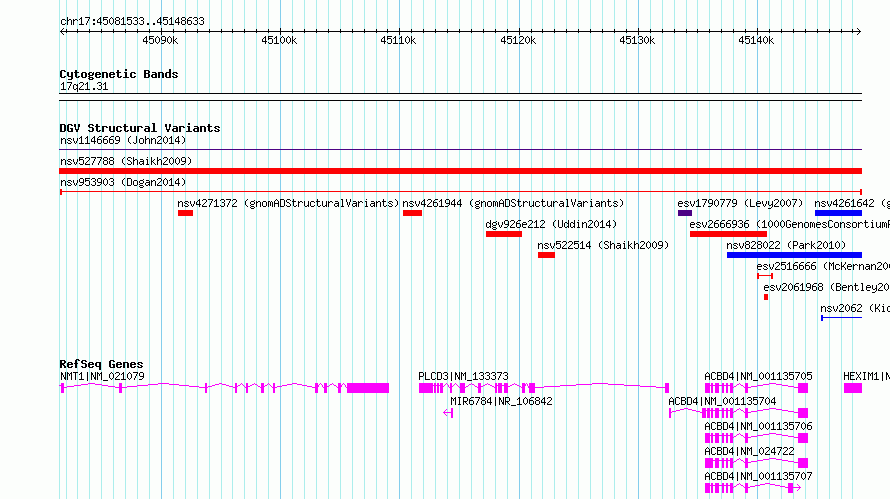Select variant nsv527788 (Shaikh2009) label

click(126, 161)
